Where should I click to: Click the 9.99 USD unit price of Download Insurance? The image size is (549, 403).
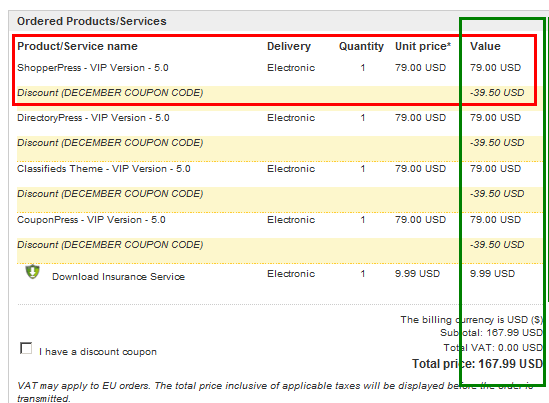point(417,273)
